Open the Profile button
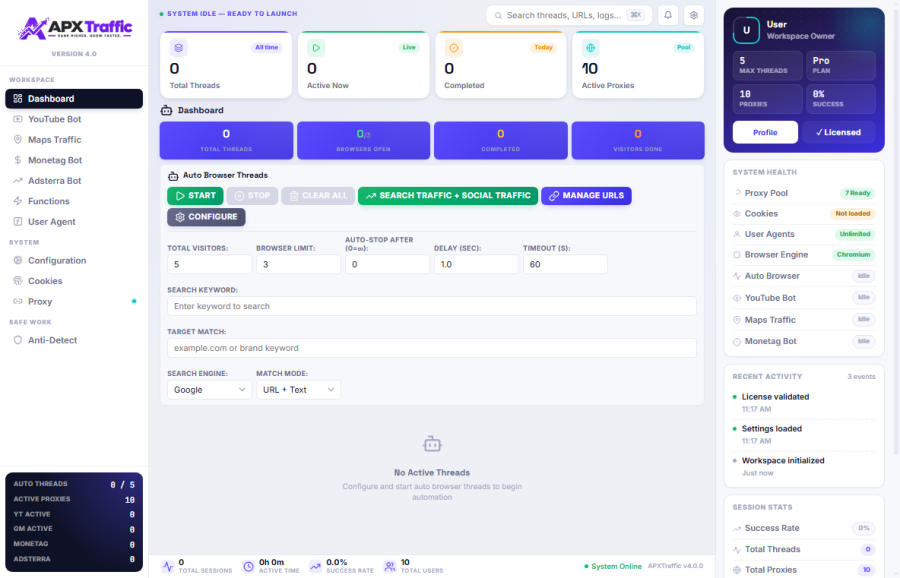 [x=765, y=133]
